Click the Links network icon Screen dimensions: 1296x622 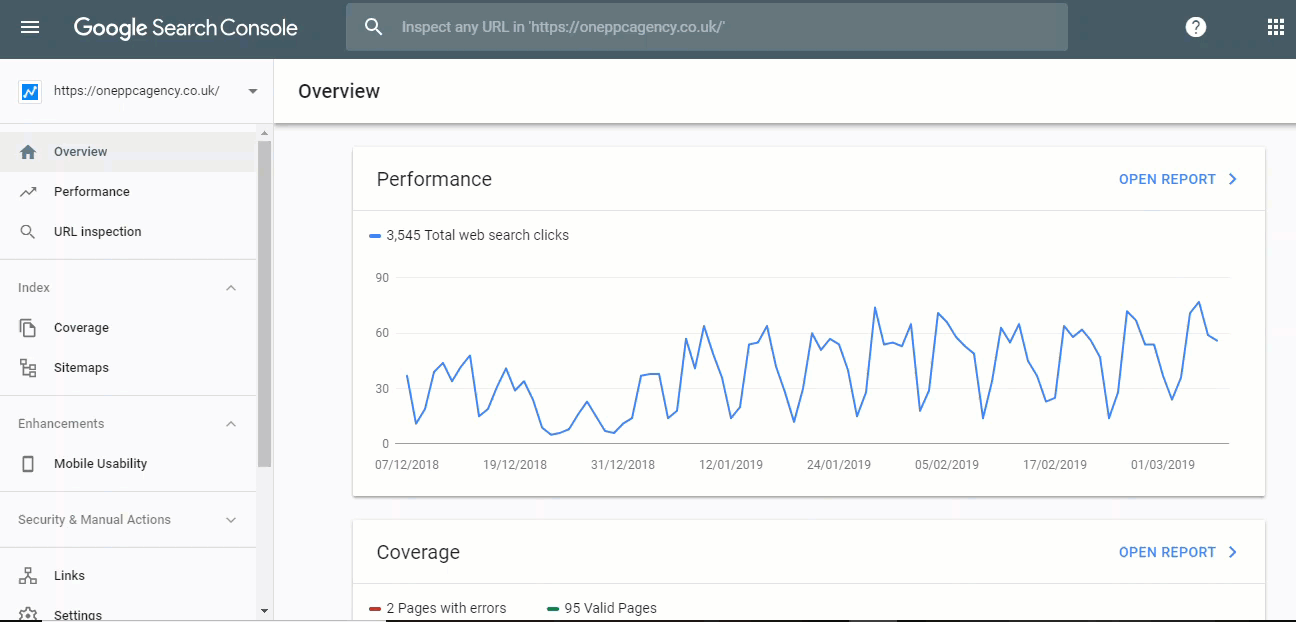point(28,576)
